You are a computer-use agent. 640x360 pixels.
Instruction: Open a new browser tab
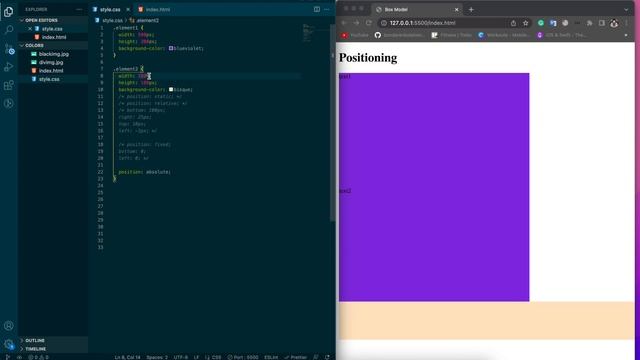pos(471,9)
